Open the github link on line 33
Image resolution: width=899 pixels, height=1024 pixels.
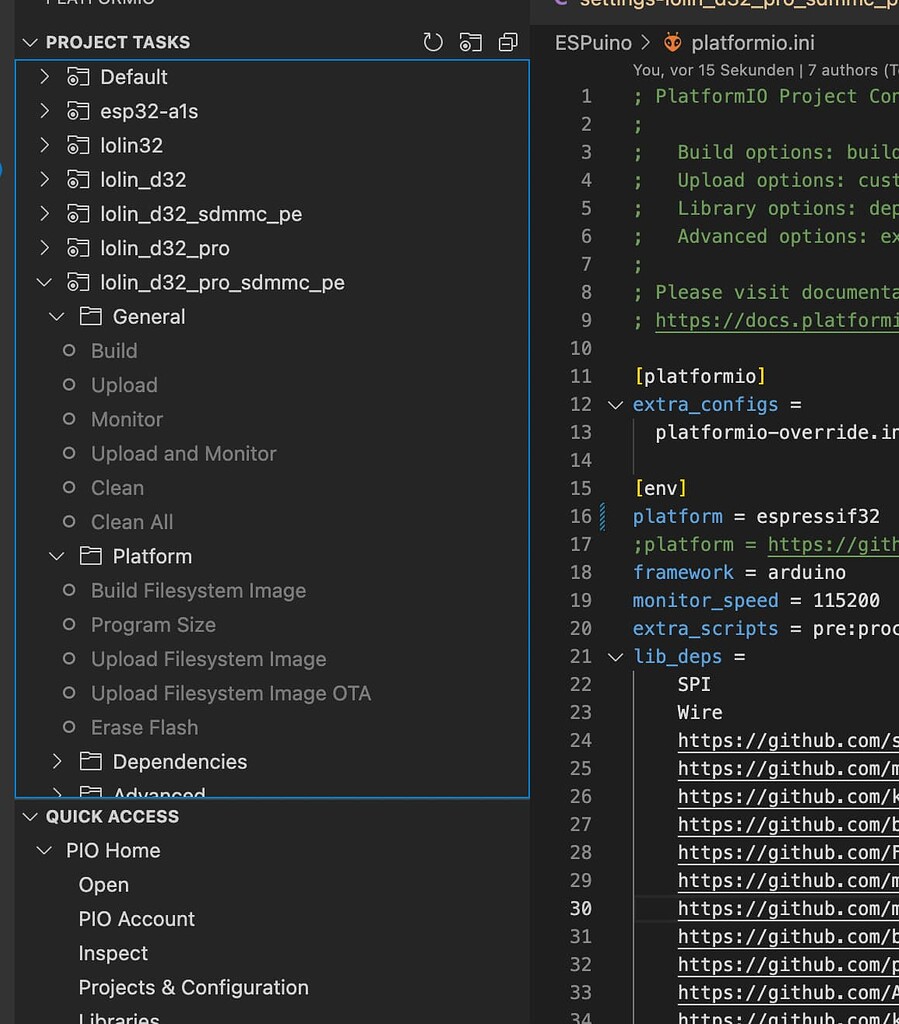pos(788,993)
